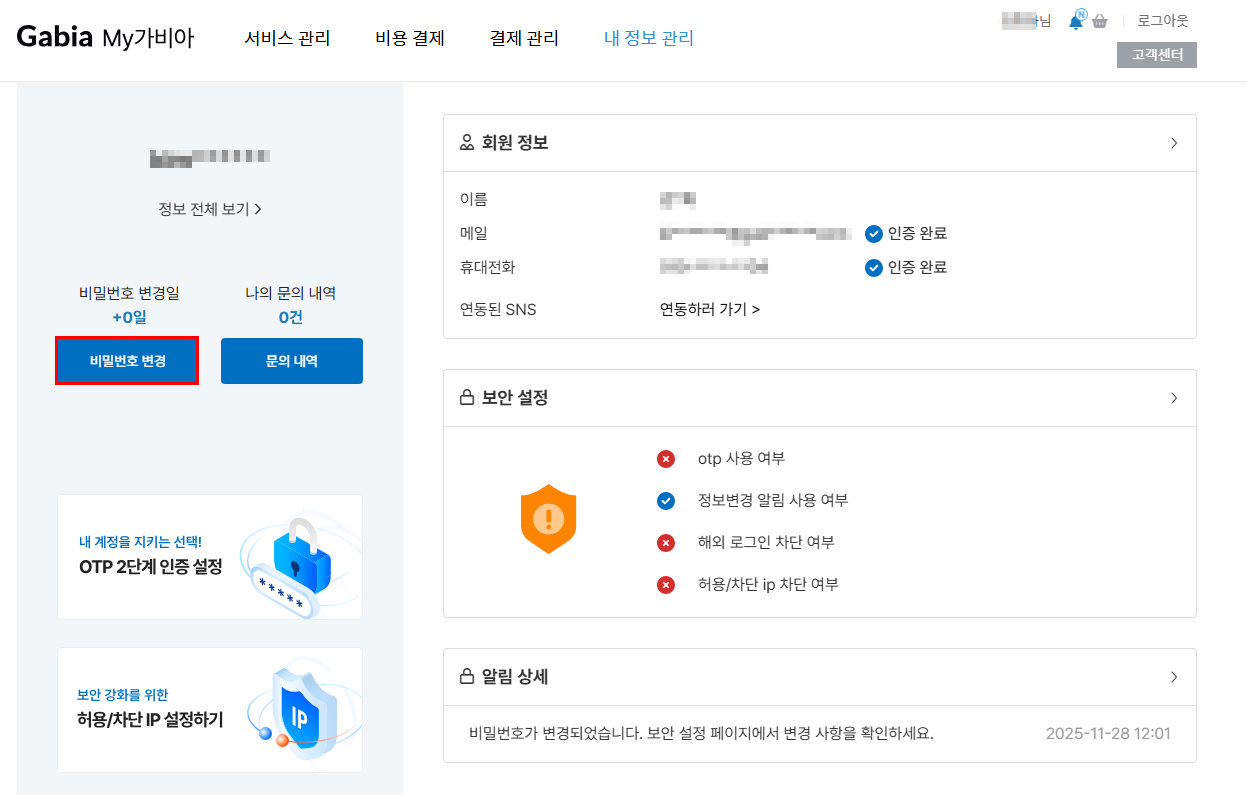Click the blue check beside 정보변경 알림 사용 여부
Screen dimensions: 1247x795
(x=665, y=501)
